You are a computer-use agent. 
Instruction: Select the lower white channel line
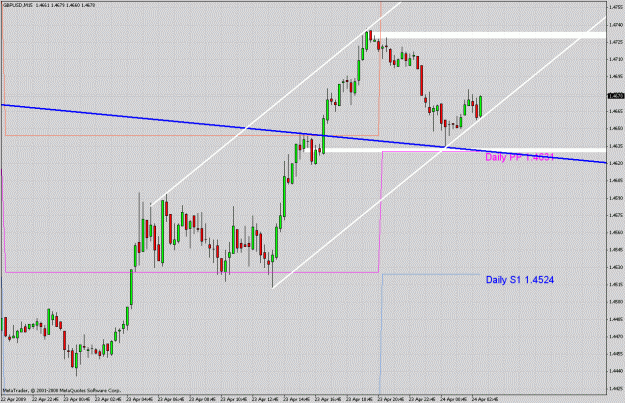coord(438,153)
